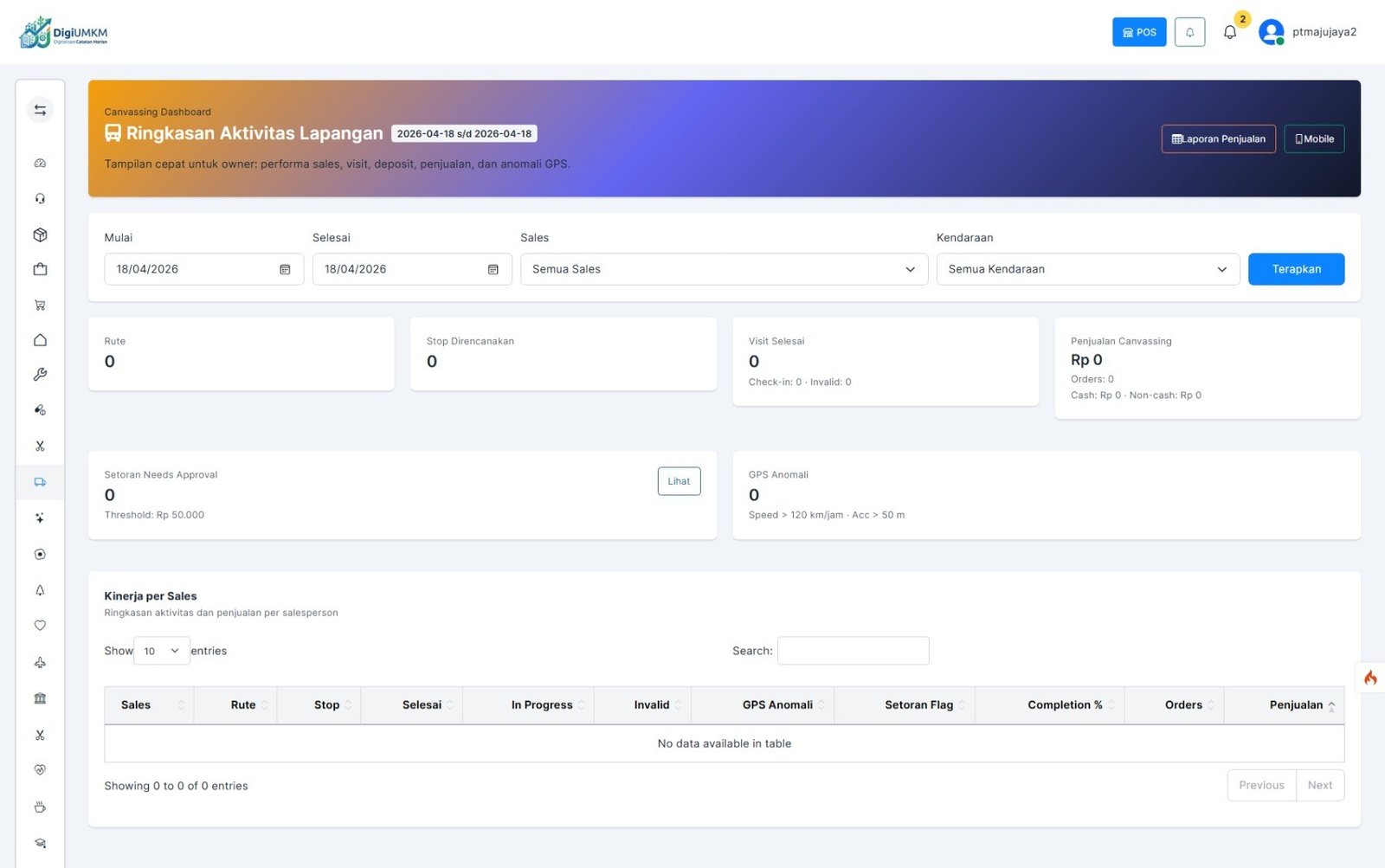Open the Laporan Penjualan report button
This screenshot has width=1385, height=868.
tap(1218, 138)
